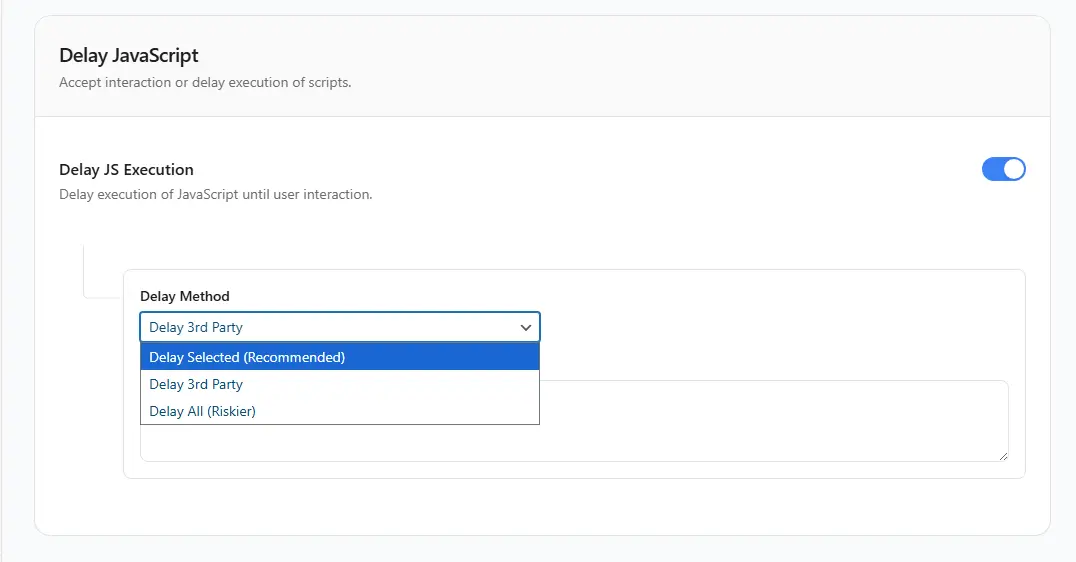Click the "Delay JavaScript" section heading
This screenshot has width=1076, height=562.
tap(129, 55)
